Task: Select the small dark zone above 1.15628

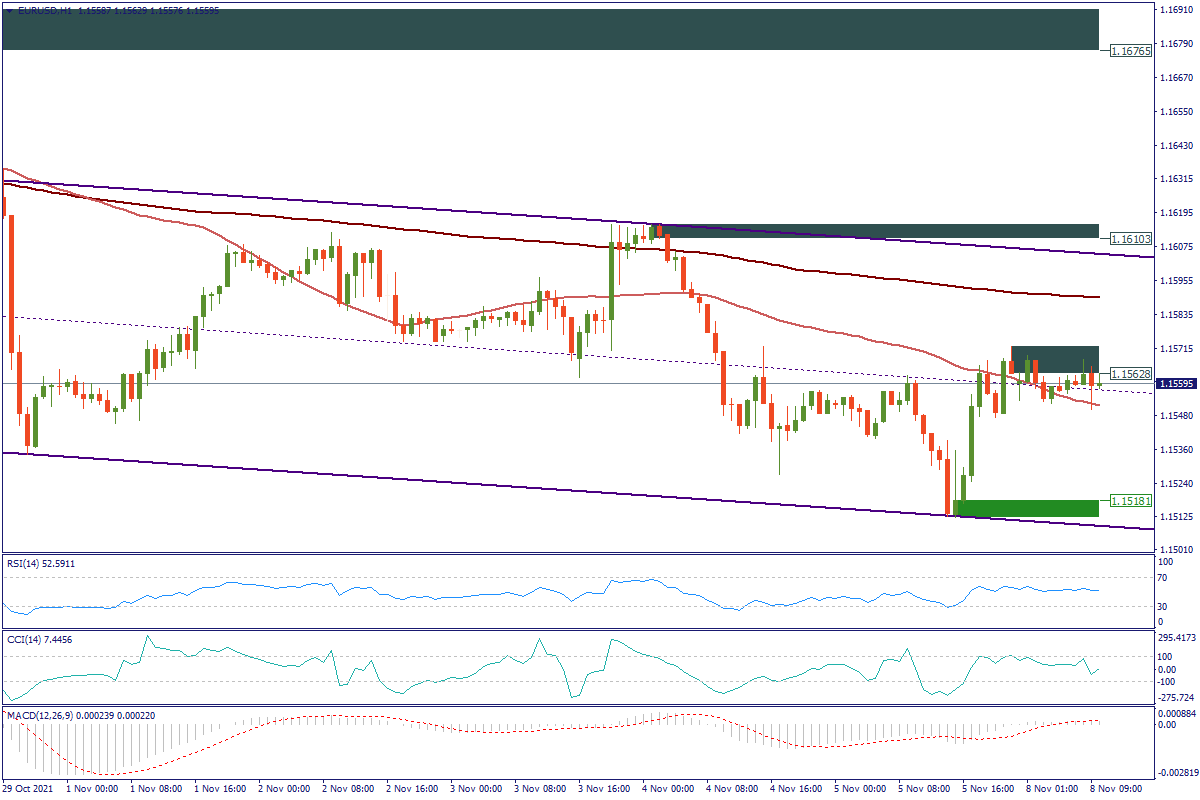Action: point(1055,359)
